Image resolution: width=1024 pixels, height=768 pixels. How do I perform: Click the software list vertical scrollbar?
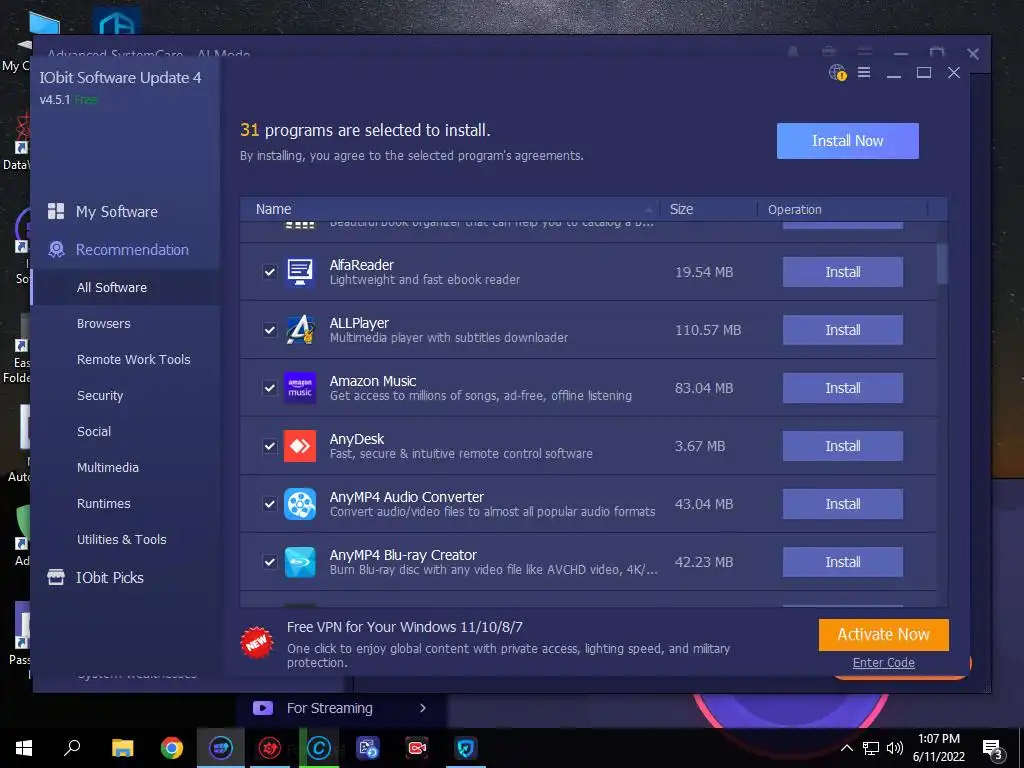point(942,264)
